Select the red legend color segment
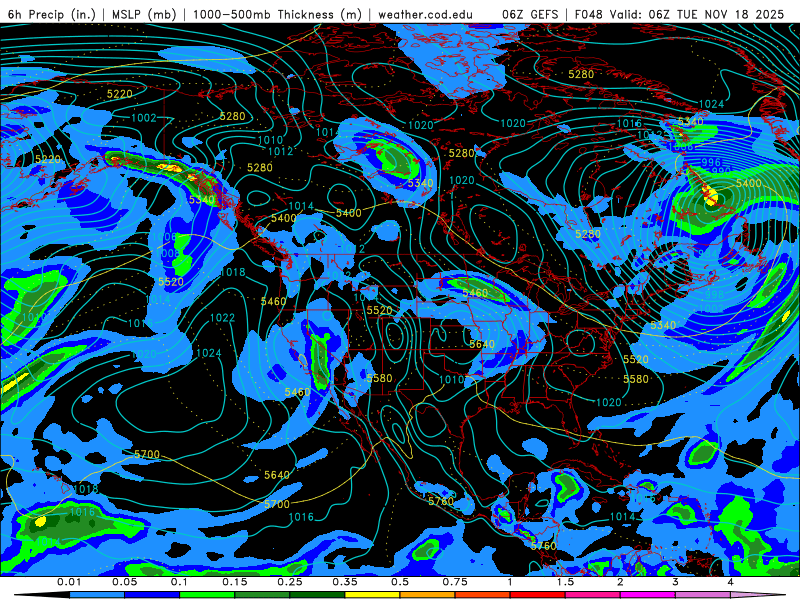The image size is (800, 600). 538,595
